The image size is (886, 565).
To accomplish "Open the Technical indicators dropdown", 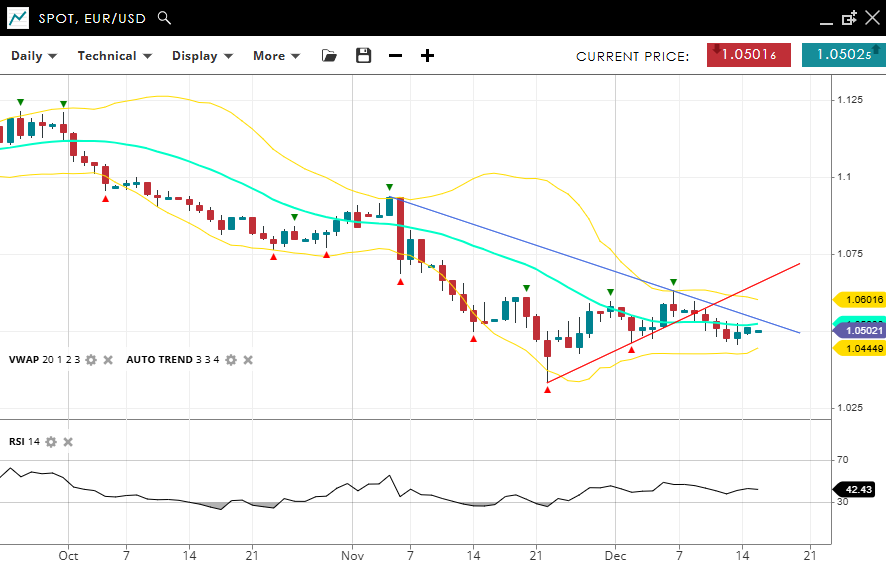I will point(114,56).
